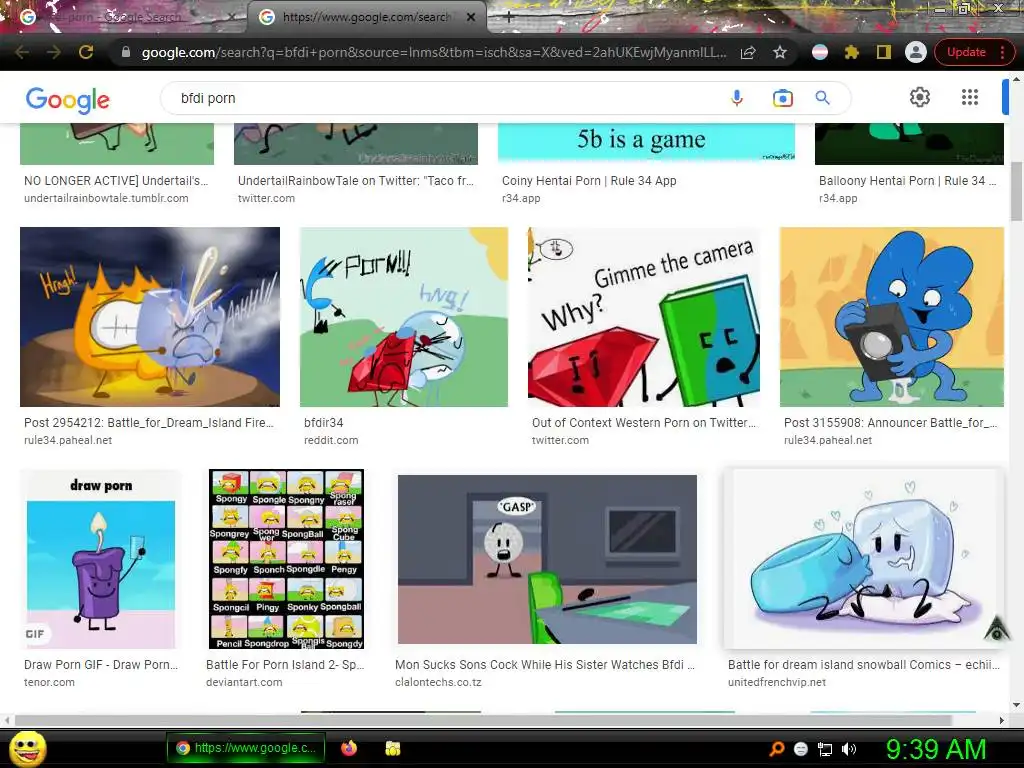
Task: Open the undertailrainbowtale.tumblr.com source link
Action: [x=106, y=199]
